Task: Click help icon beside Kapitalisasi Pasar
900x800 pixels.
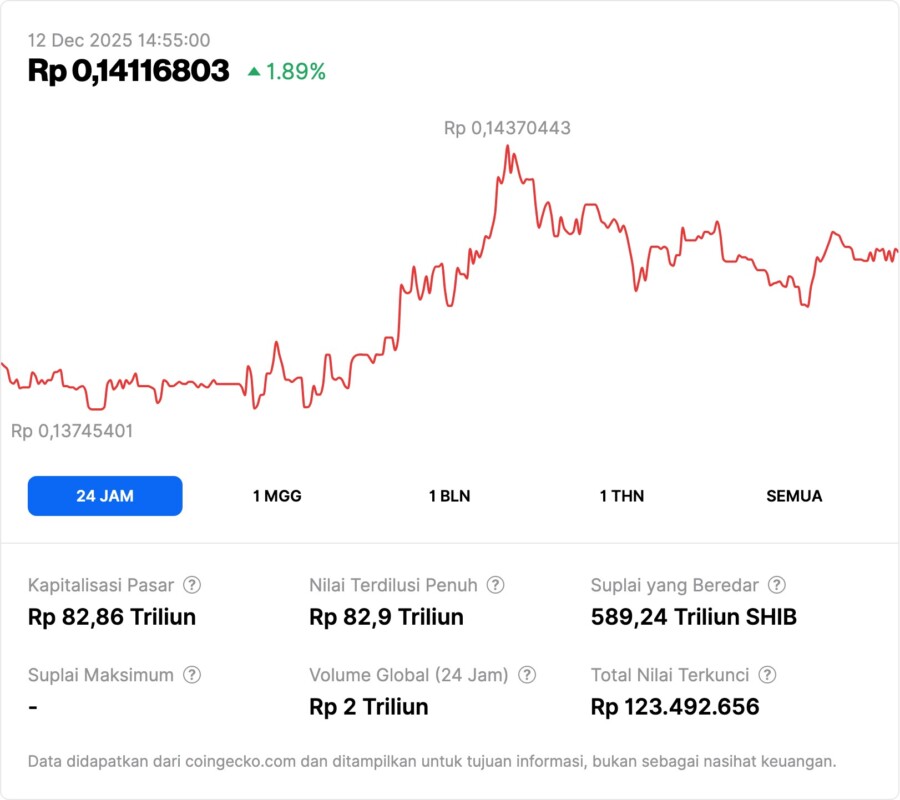Action: tap(192, 585)
